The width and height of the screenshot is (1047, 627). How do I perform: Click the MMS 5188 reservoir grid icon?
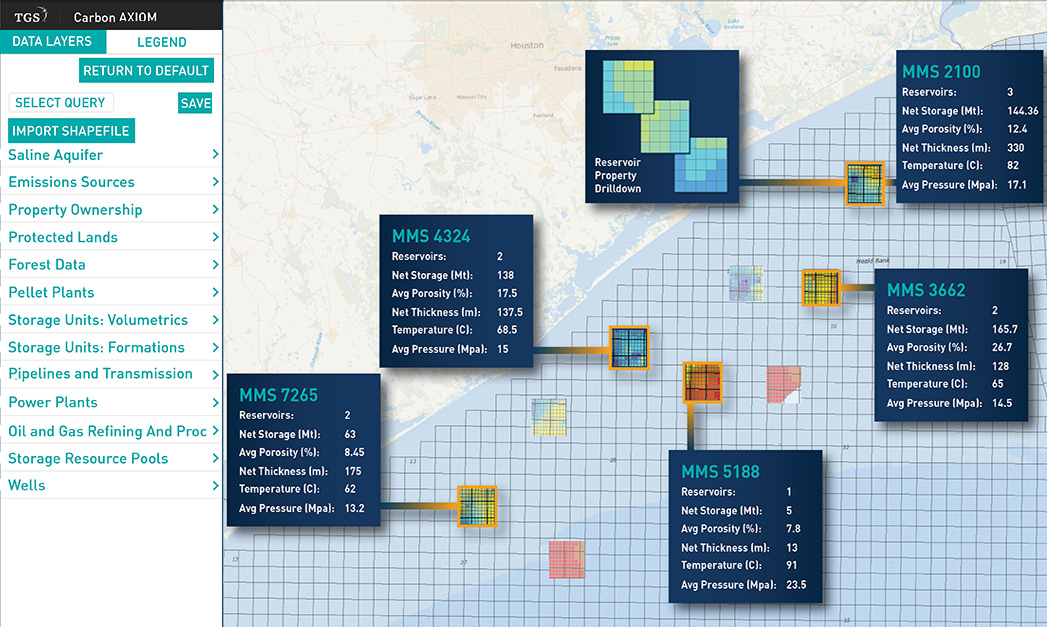coord(703,382)
